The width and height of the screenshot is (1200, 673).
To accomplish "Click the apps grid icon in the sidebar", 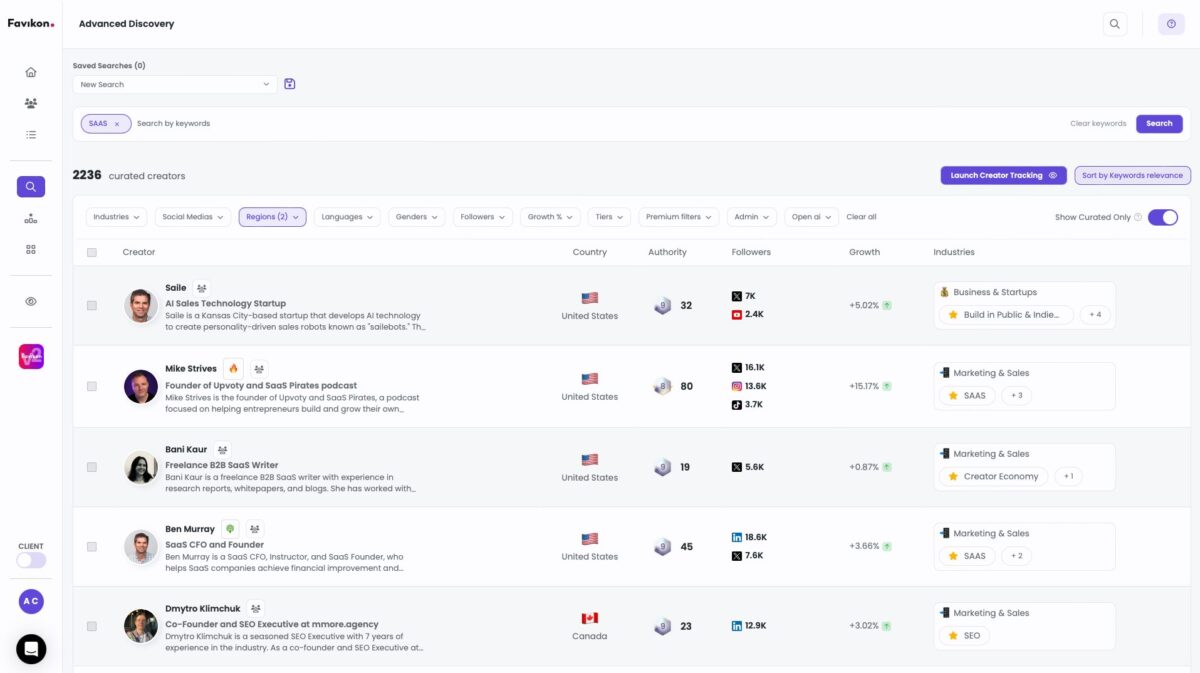I will tap(30, 249).
